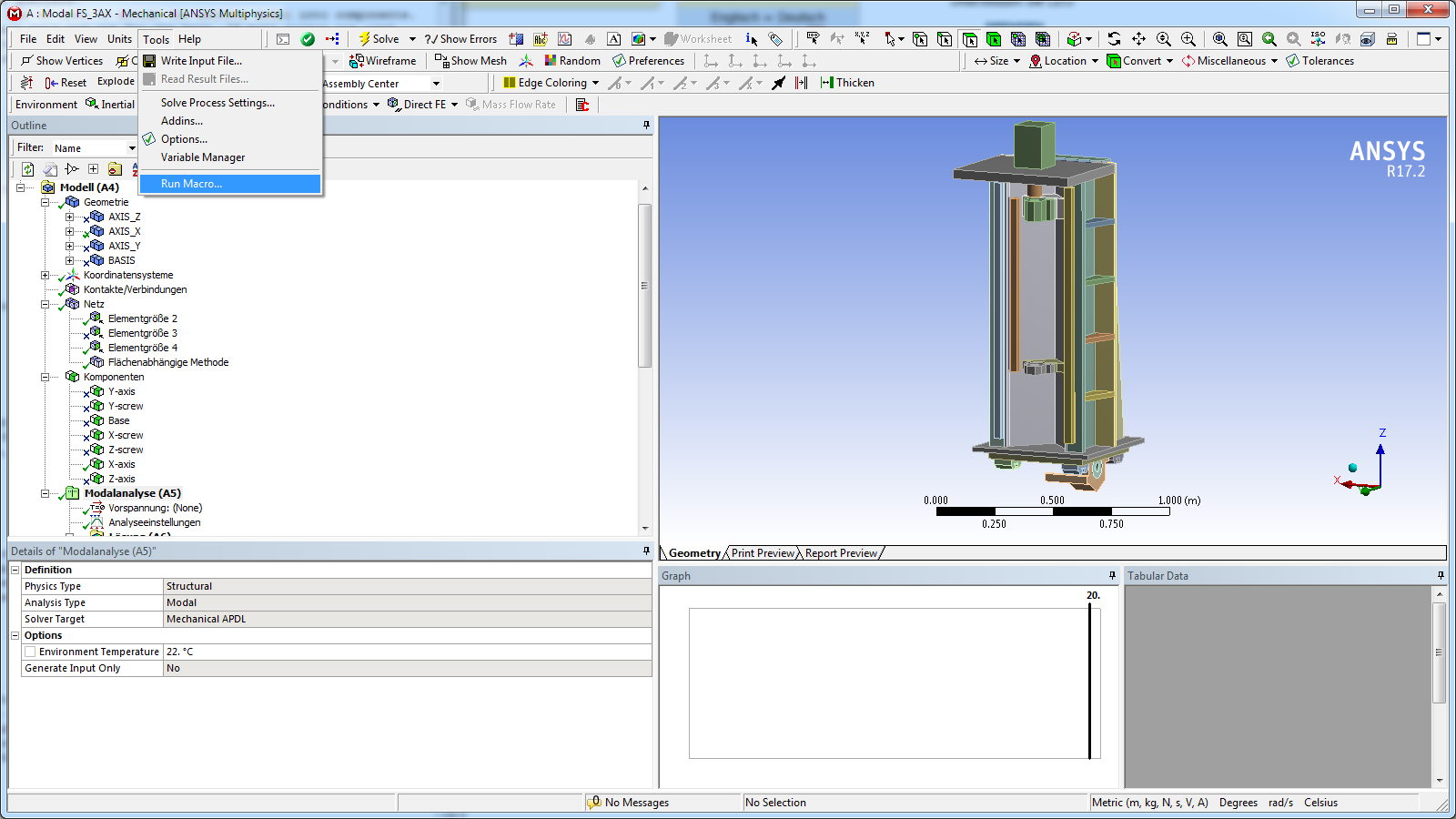The image size is (1456, 819).
Task: Click the Environment toolbar label
Action: (x=46, y=105)
